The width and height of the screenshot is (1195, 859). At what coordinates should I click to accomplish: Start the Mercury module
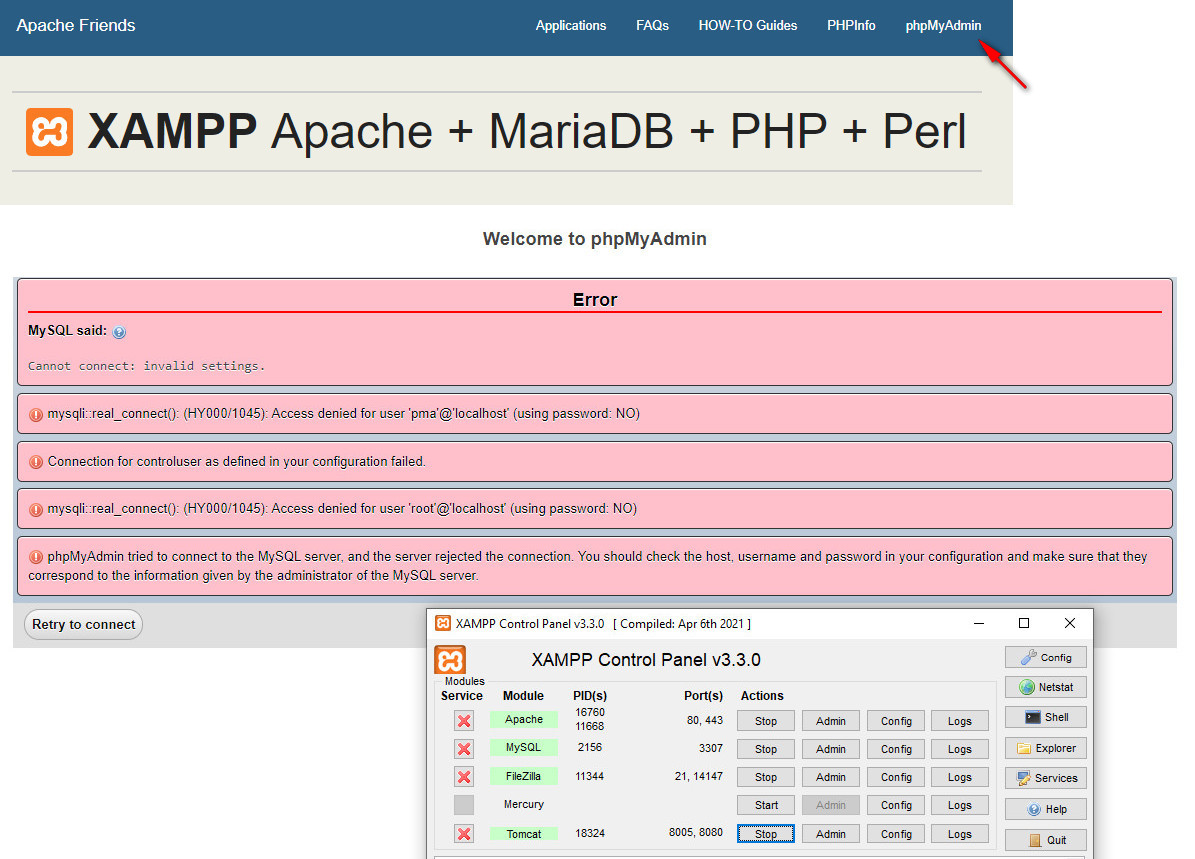click(x=765, y=805)
